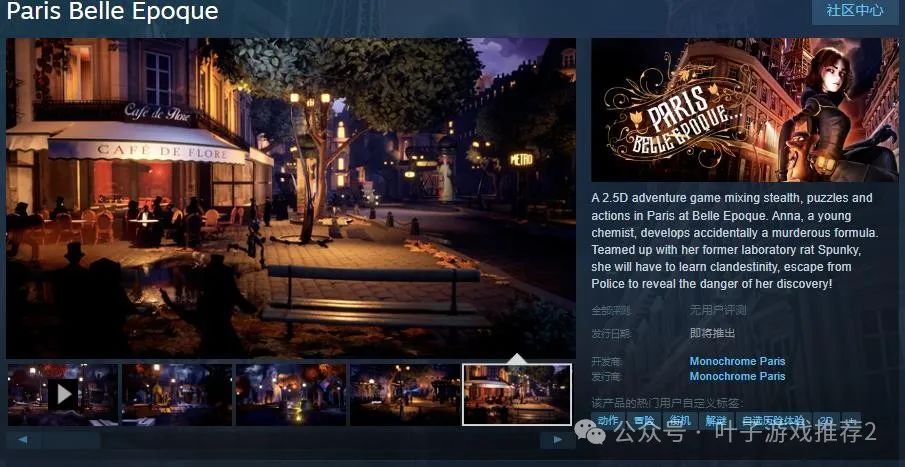Screen dimensions: 905x467
Task: Click the 该产品的热门用户自定义标签 label
Action: coord(668,402)
